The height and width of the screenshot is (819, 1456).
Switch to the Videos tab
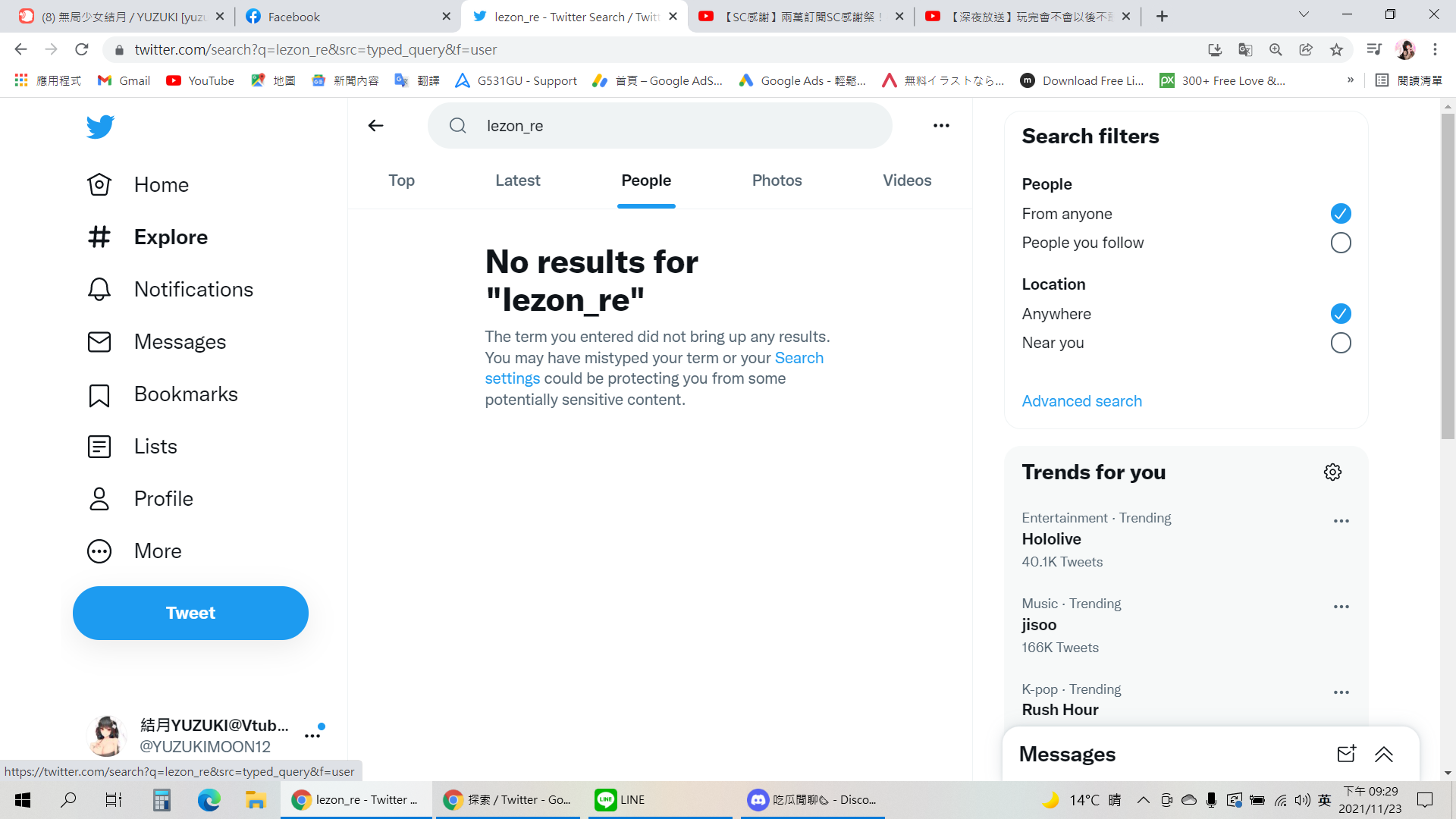(x=907, y=180)
